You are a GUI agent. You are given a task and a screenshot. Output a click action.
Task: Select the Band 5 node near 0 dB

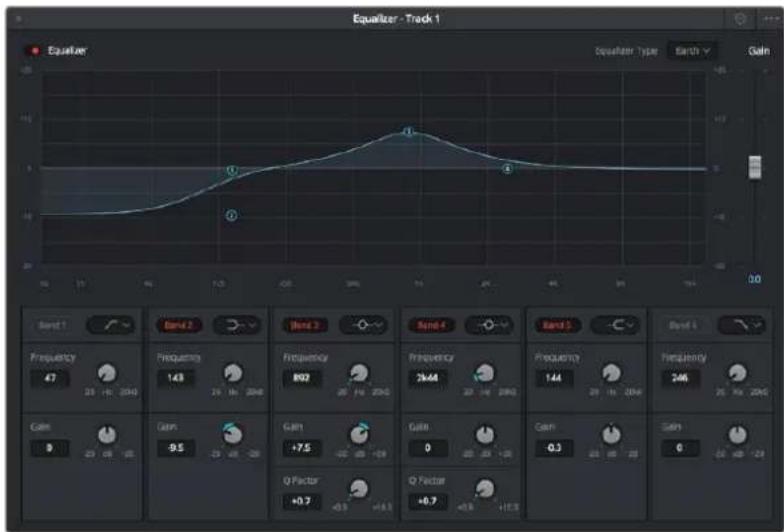coord(232,170)
